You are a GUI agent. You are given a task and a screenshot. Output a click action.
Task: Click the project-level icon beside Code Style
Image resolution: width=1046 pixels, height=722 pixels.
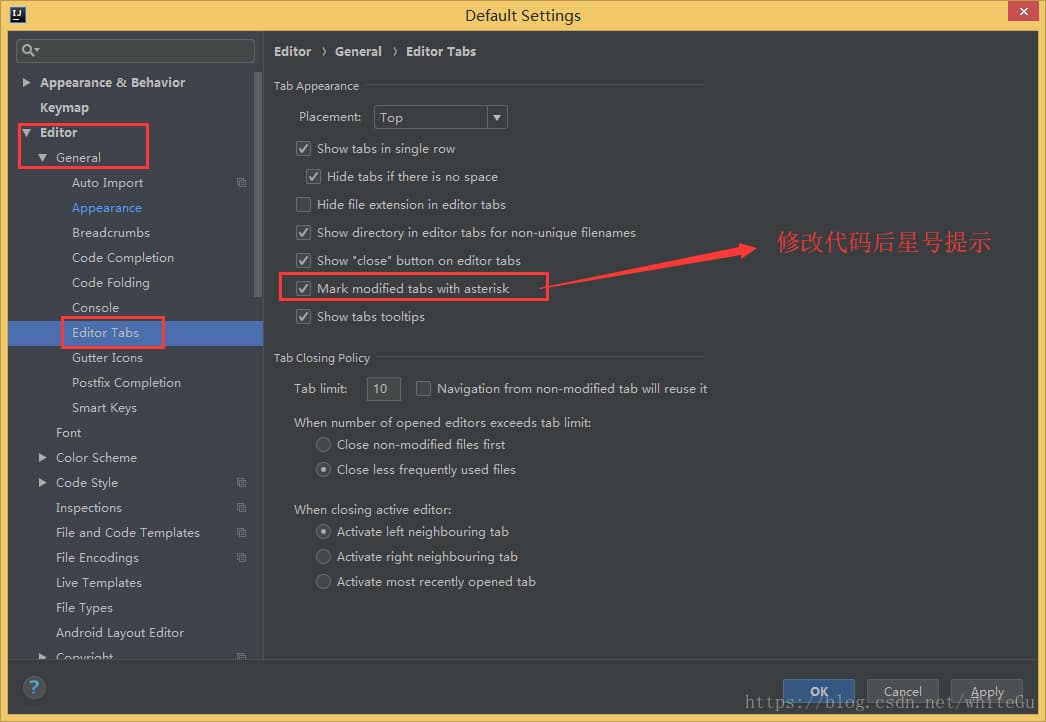point(241,483)
